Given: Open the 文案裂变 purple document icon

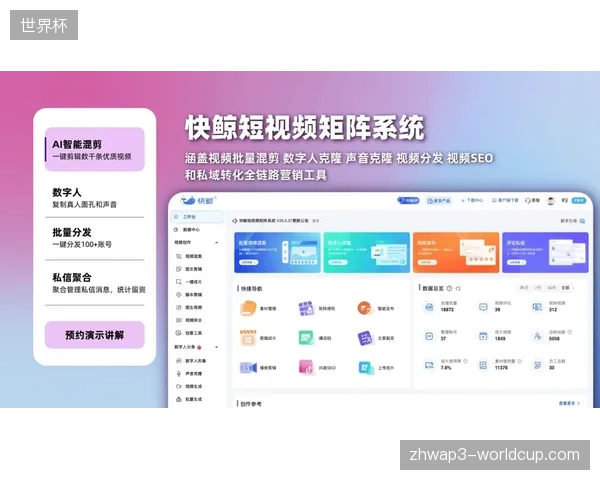Looking at the screenshot, I should point(365,338).
